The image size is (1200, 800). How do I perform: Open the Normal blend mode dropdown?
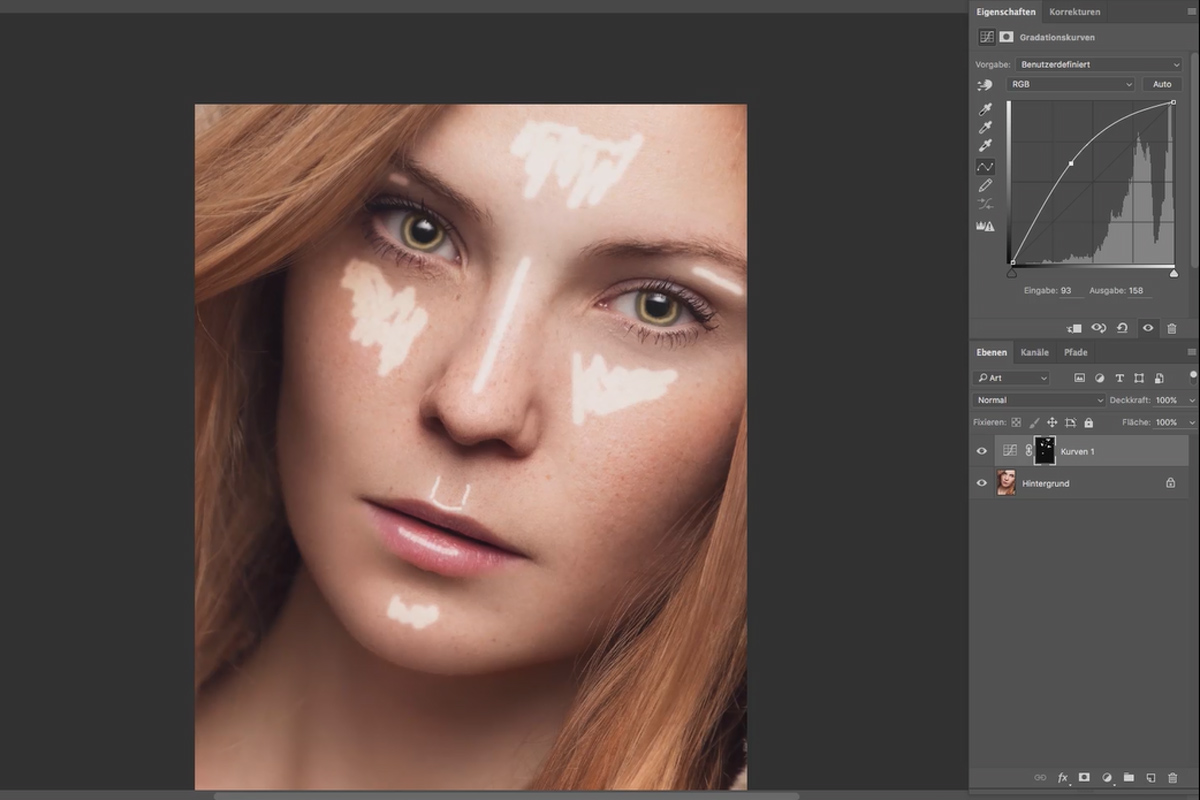pos(1040,400)
